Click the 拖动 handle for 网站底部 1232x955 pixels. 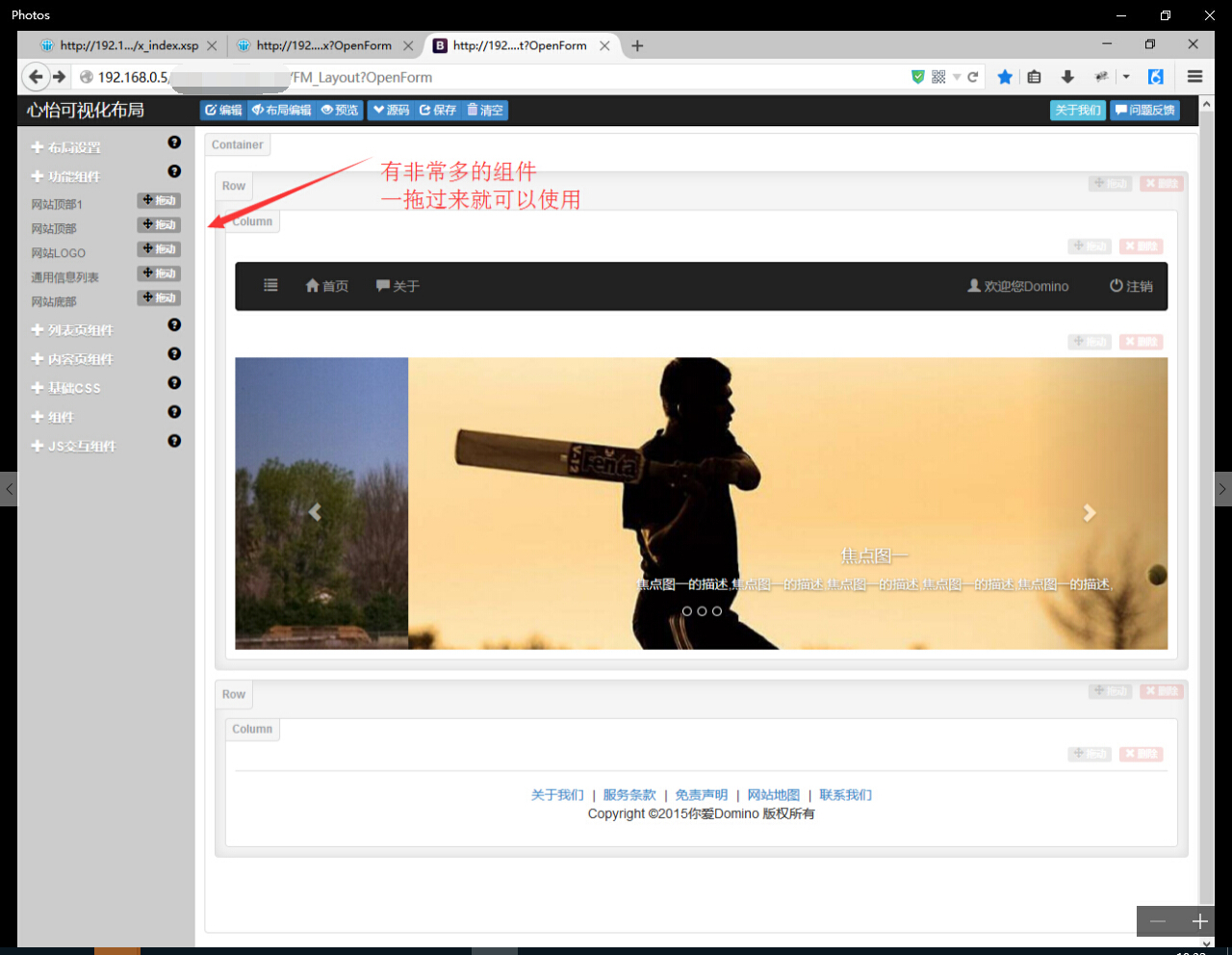pyautogui.click(x=159, y=297)
